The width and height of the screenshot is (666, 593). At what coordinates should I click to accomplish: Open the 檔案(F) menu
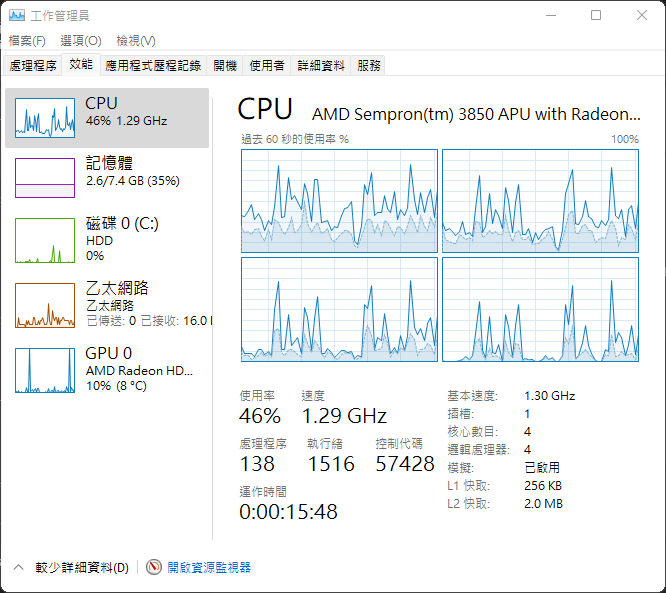27,41
